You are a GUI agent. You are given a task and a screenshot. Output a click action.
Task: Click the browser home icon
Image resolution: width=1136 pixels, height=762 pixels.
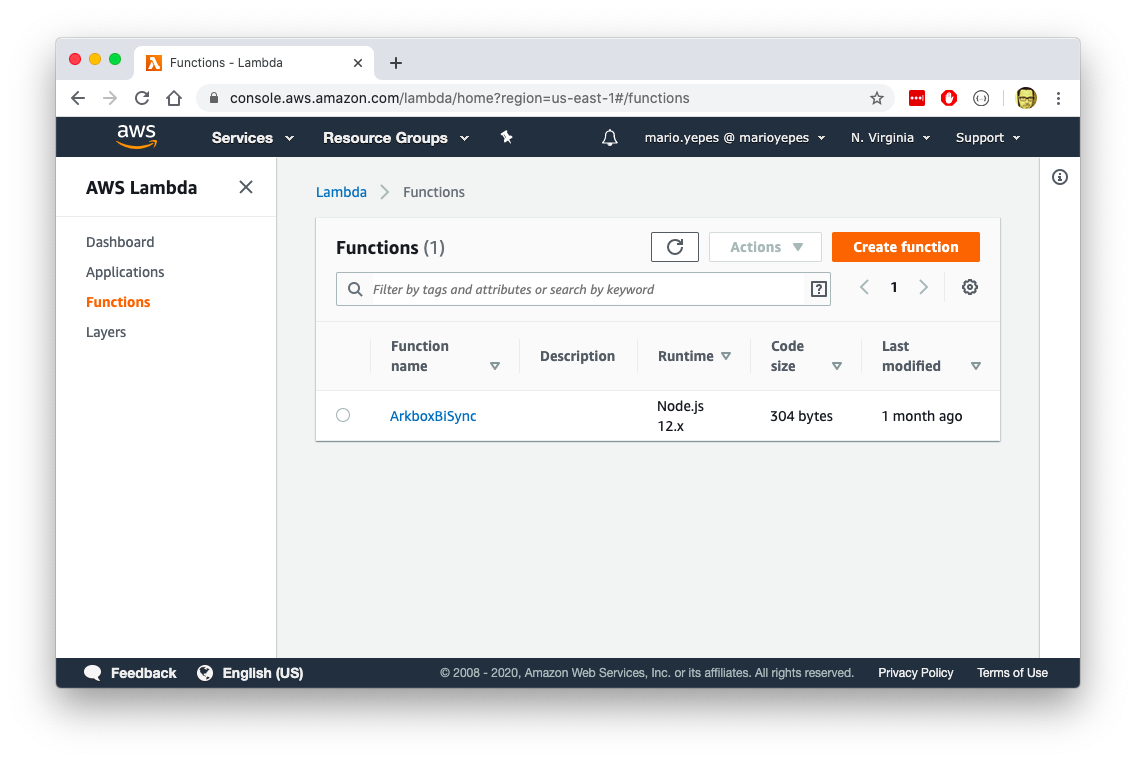pyautogui.click(x=174, y=98)
